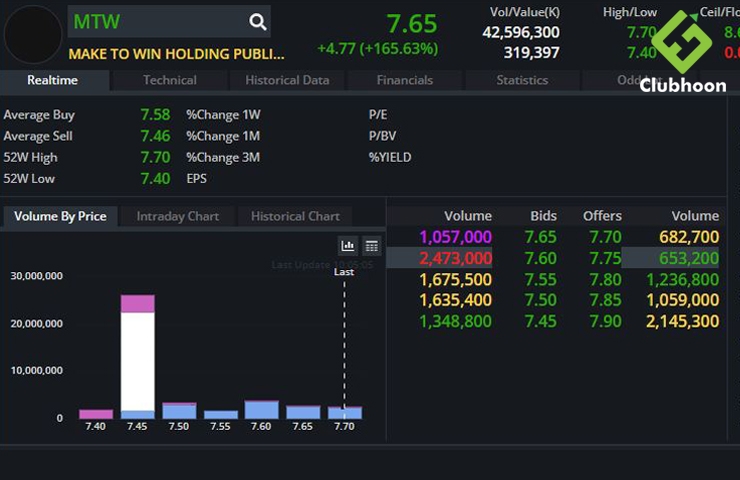This screenshot has width=740, height=480.
Task: Click Average Buy value 7.58
Action: pyautogui.click(x=155, y=115)
